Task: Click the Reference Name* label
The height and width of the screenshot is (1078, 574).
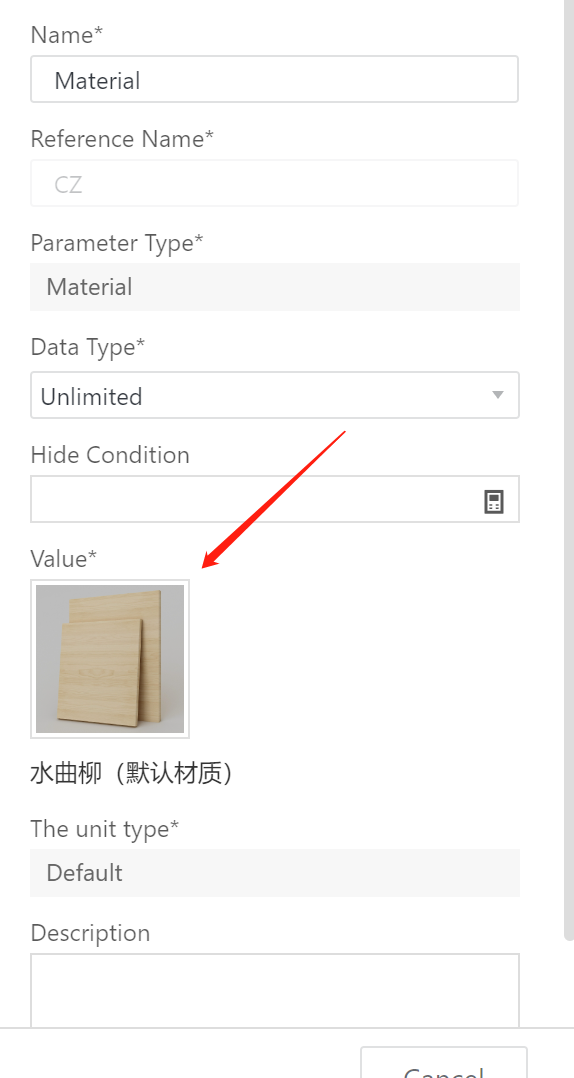Action: point(122,139)
